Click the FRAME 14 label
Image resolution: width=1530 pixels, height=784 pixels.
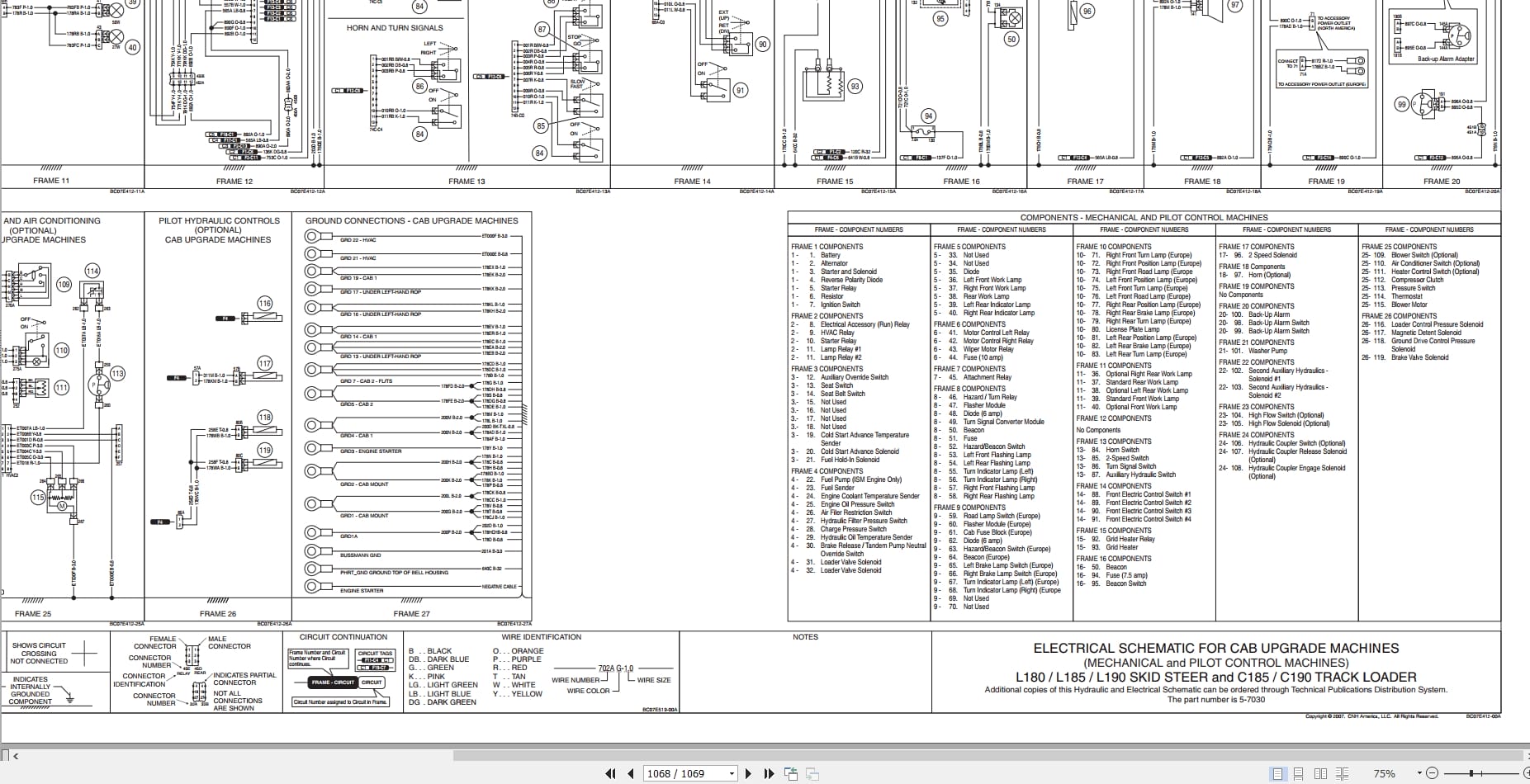[x=692, y=181]
